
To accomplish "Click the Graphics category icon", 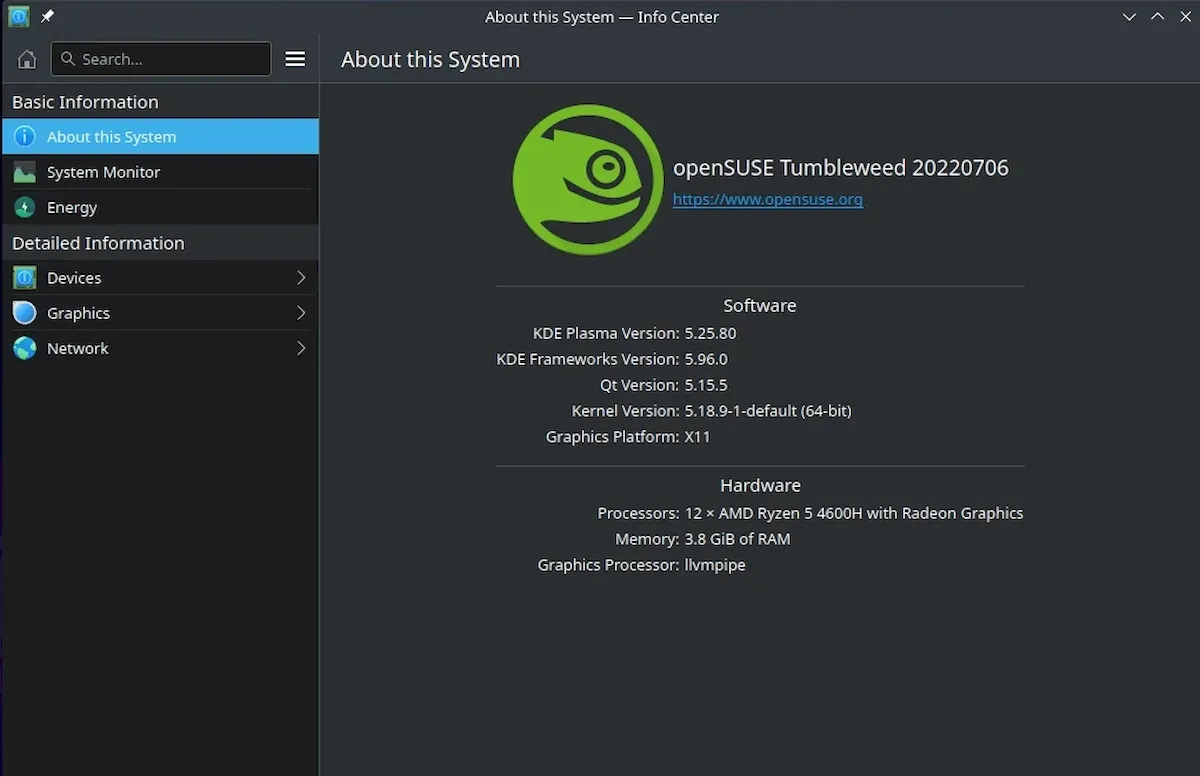I will (25, 313).
